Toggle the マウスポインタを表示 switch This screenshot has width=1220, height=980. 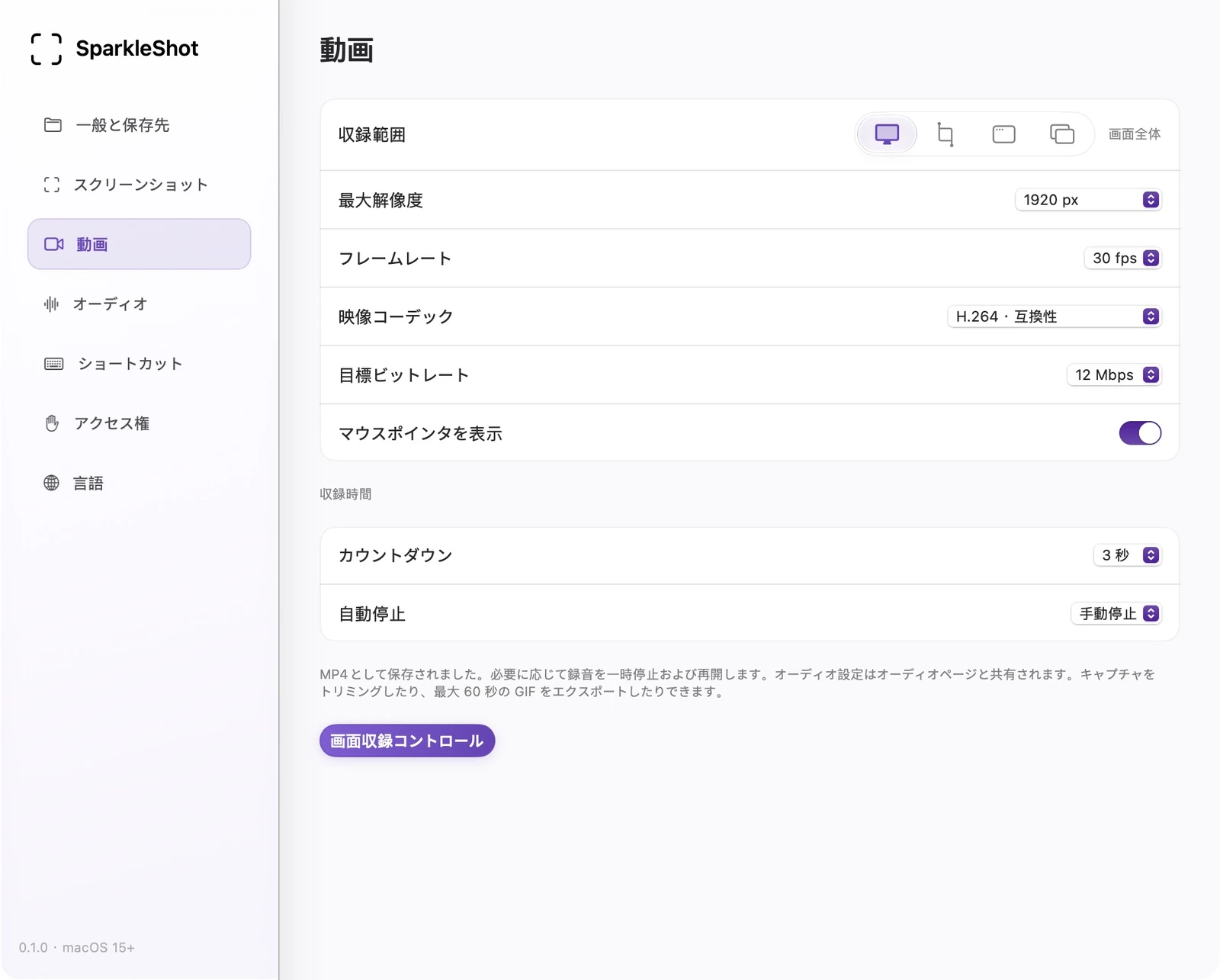pos(1140,433)
